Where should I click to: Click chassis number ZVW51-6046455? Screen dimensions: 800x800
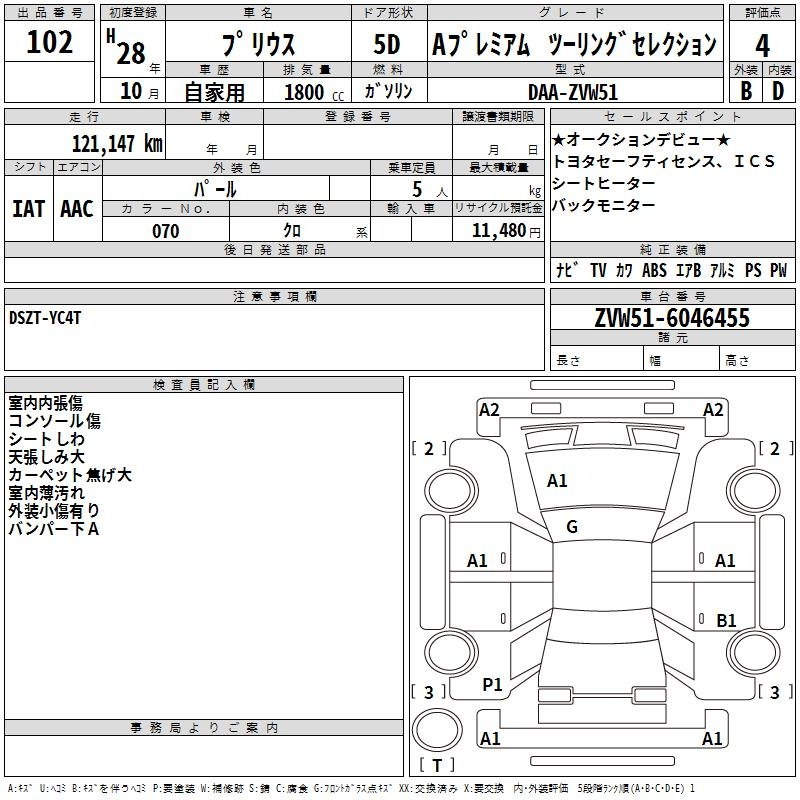(671, 318)
